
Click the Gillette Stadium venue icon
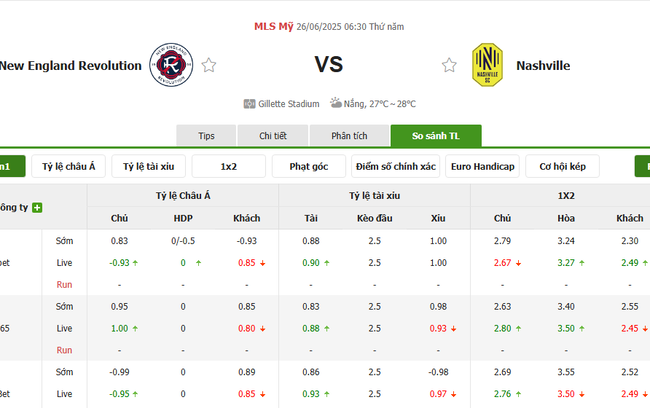[x=249, y=103]
